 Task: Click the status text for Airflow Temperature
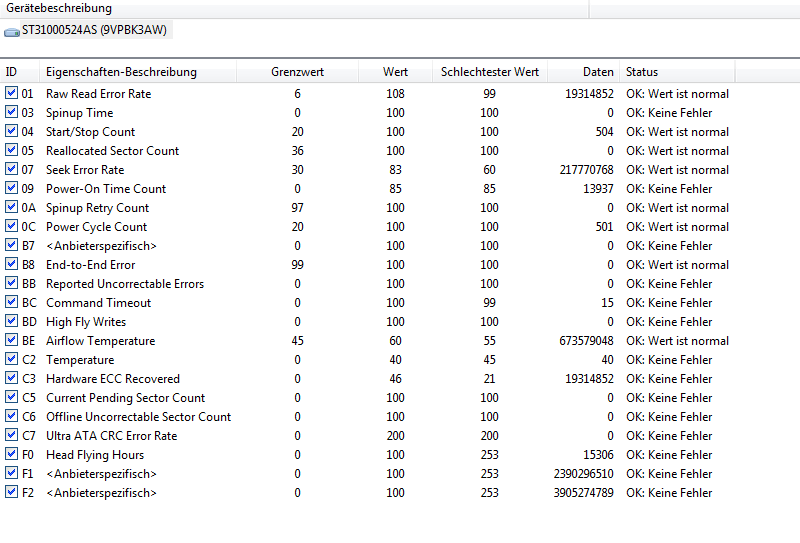tap(678, 341)
